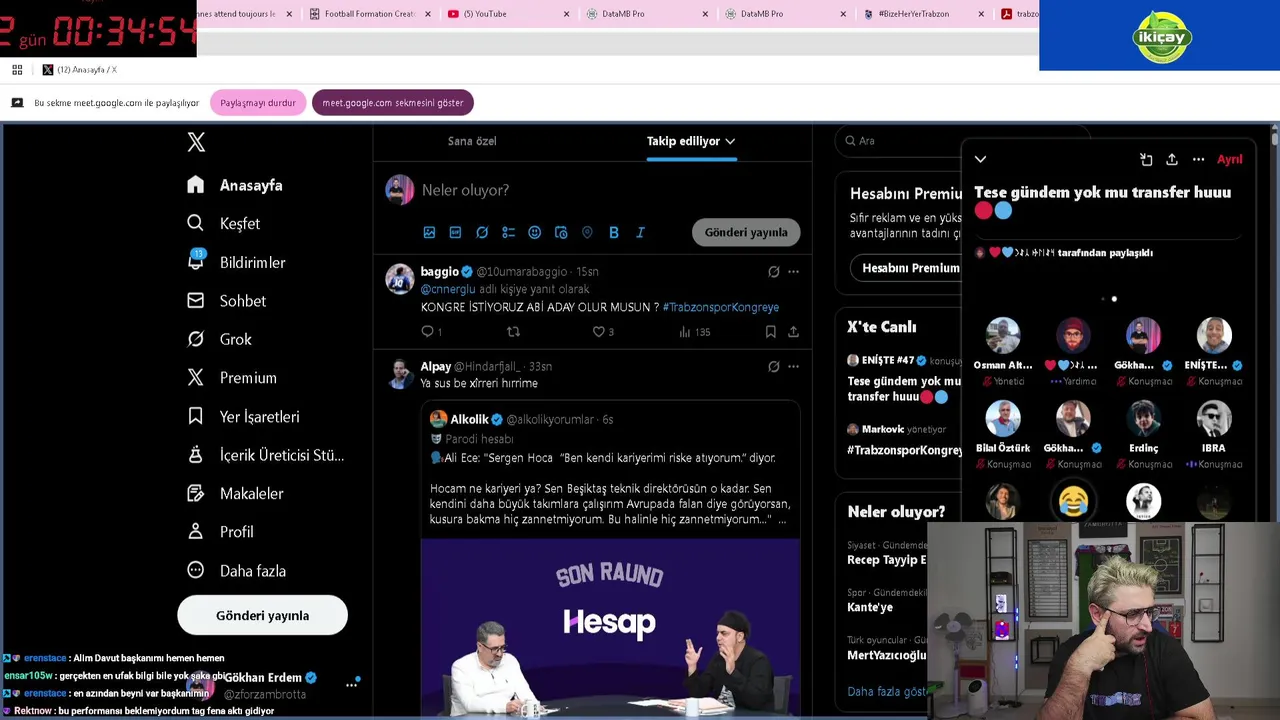Click the sidebar Gönderi yayınla button
The width and height of the screenshot is (1280, 720).
[x=262, y=615]
